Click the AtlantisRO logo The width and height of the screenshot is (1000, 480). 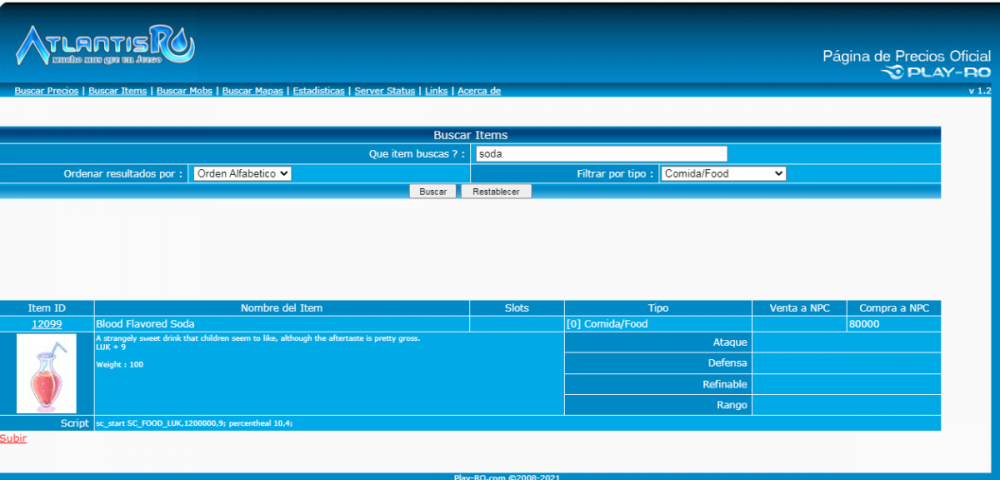(x=105, y=45)
